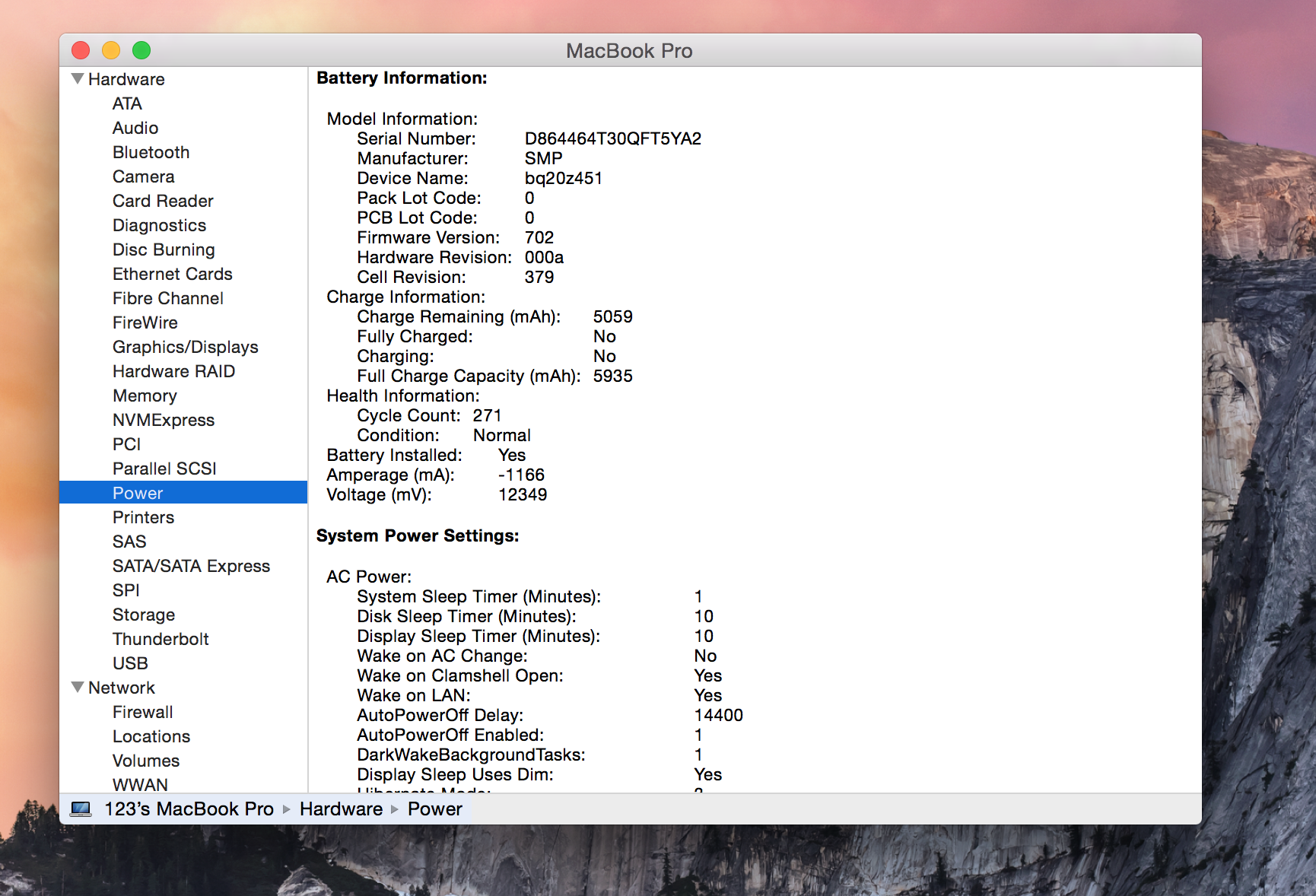1316x896 pixels.
Task: Click the Network category label
Action: (122, 688)
